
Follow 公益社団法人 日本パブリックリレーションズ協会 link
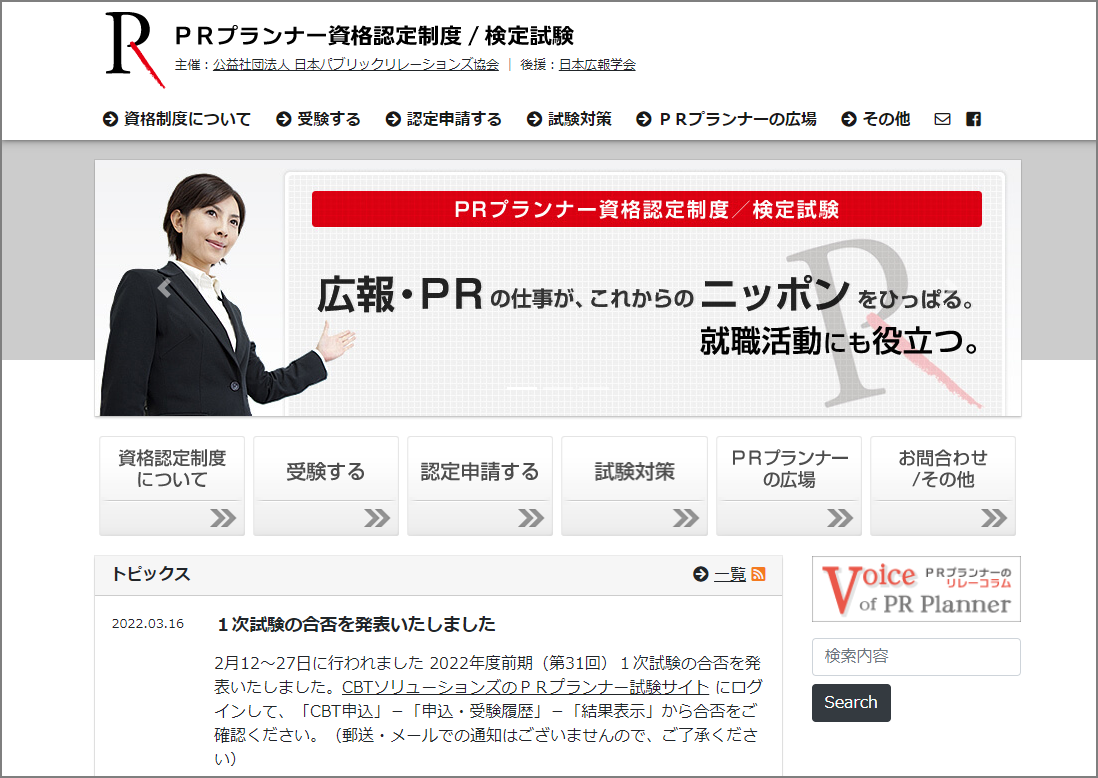356,64
